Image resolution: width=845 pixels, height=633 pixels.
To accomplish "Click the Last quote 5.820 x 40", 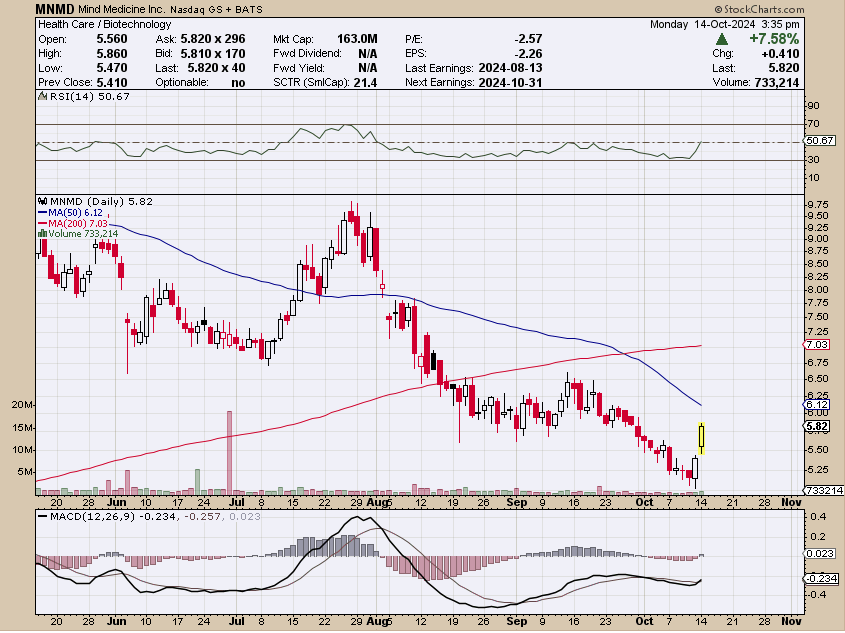I will [x=216, y=68].
